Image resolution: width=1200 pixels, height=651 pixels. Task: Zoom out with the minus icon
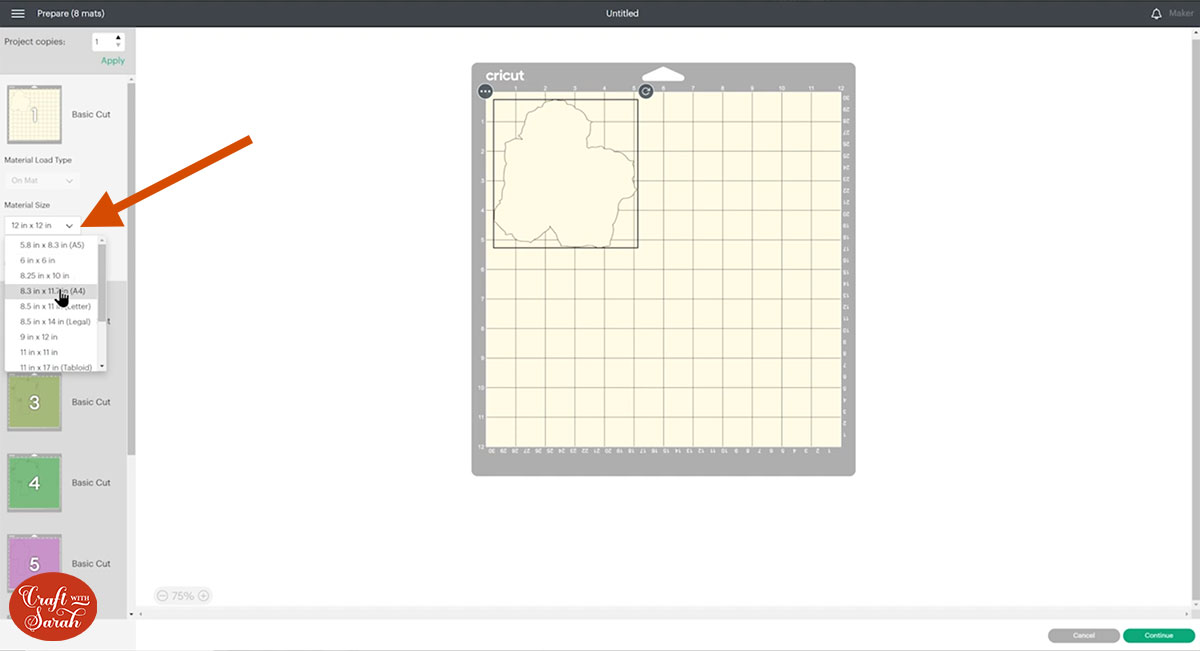click(163, 595)
